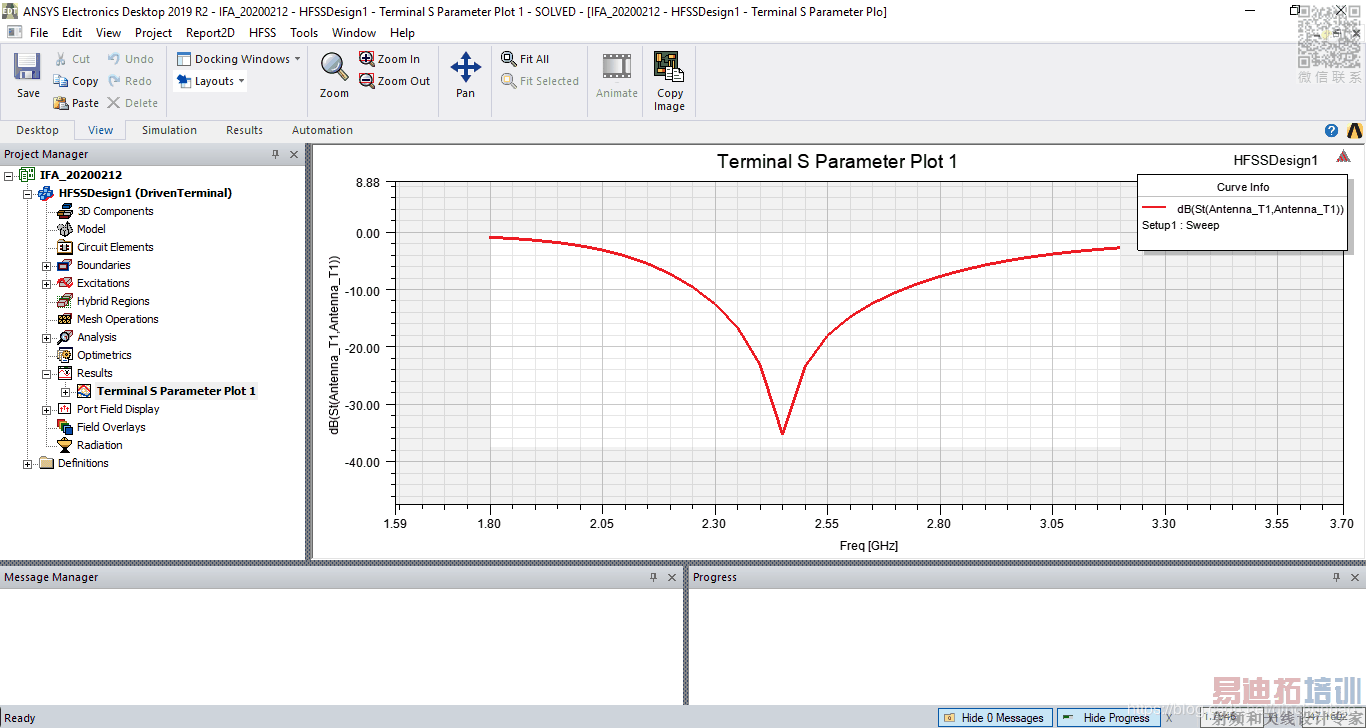The image size is (1366, 728).
Task: Open the Docking Windows dropdown
Action: (239, 59)
